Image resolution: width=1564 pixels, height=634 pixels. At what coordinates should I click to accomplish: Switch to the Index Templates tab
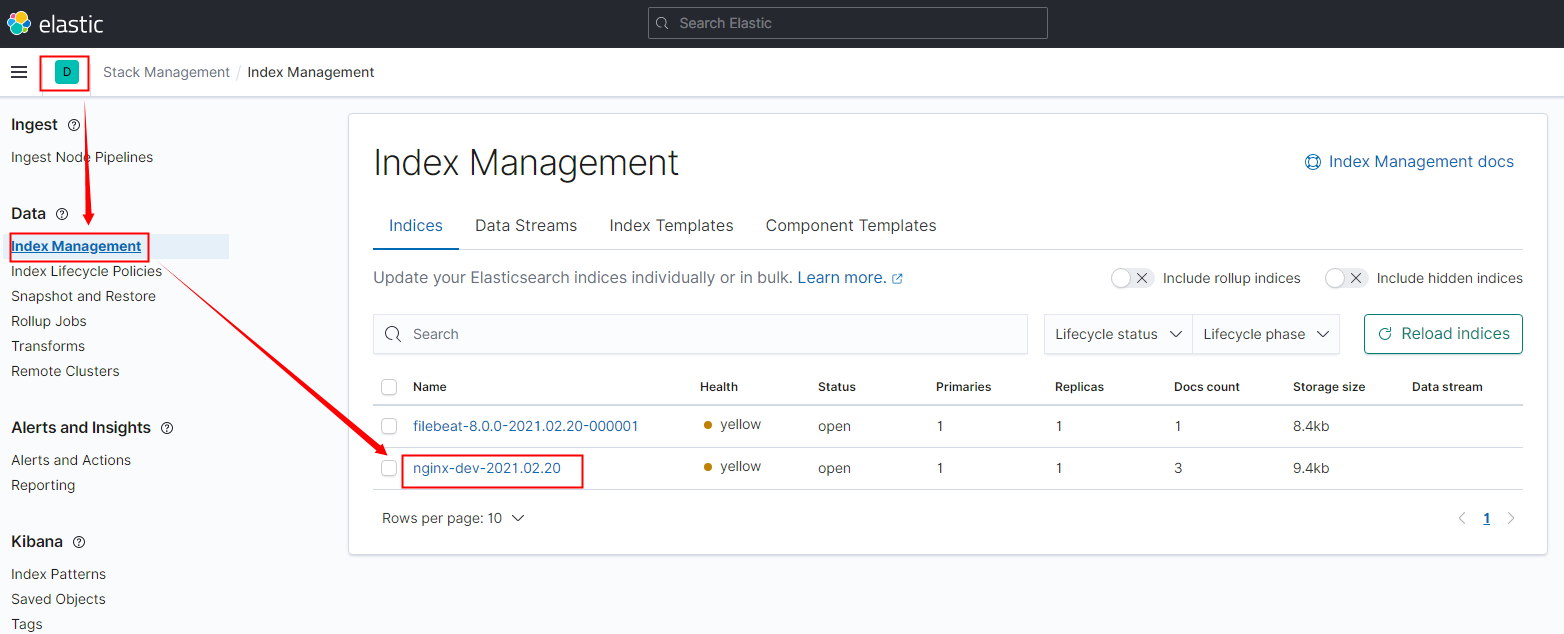click(672, 226)
